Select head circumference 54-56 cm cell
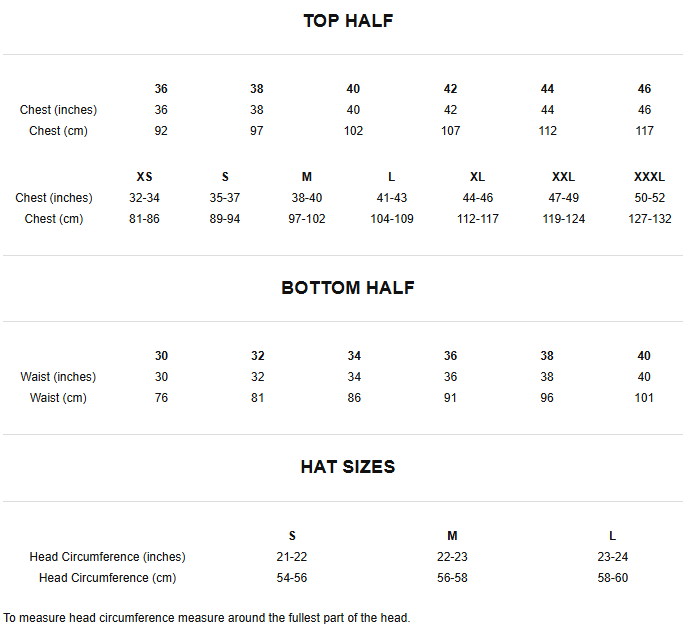This screenshot has width=683, height=630. point(292,578)
